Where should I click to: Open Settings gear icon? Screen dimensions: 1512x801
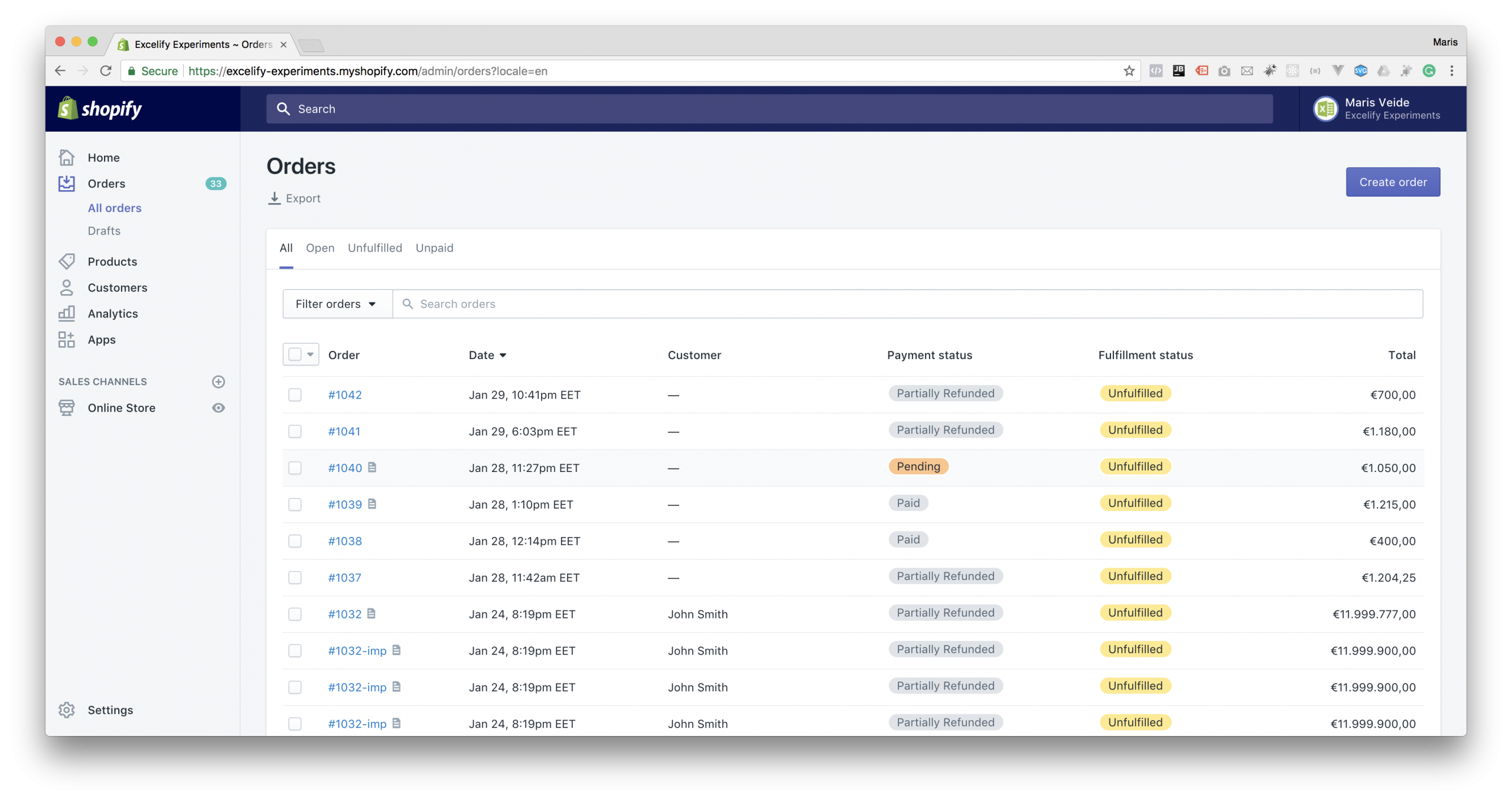coord(67,709)
